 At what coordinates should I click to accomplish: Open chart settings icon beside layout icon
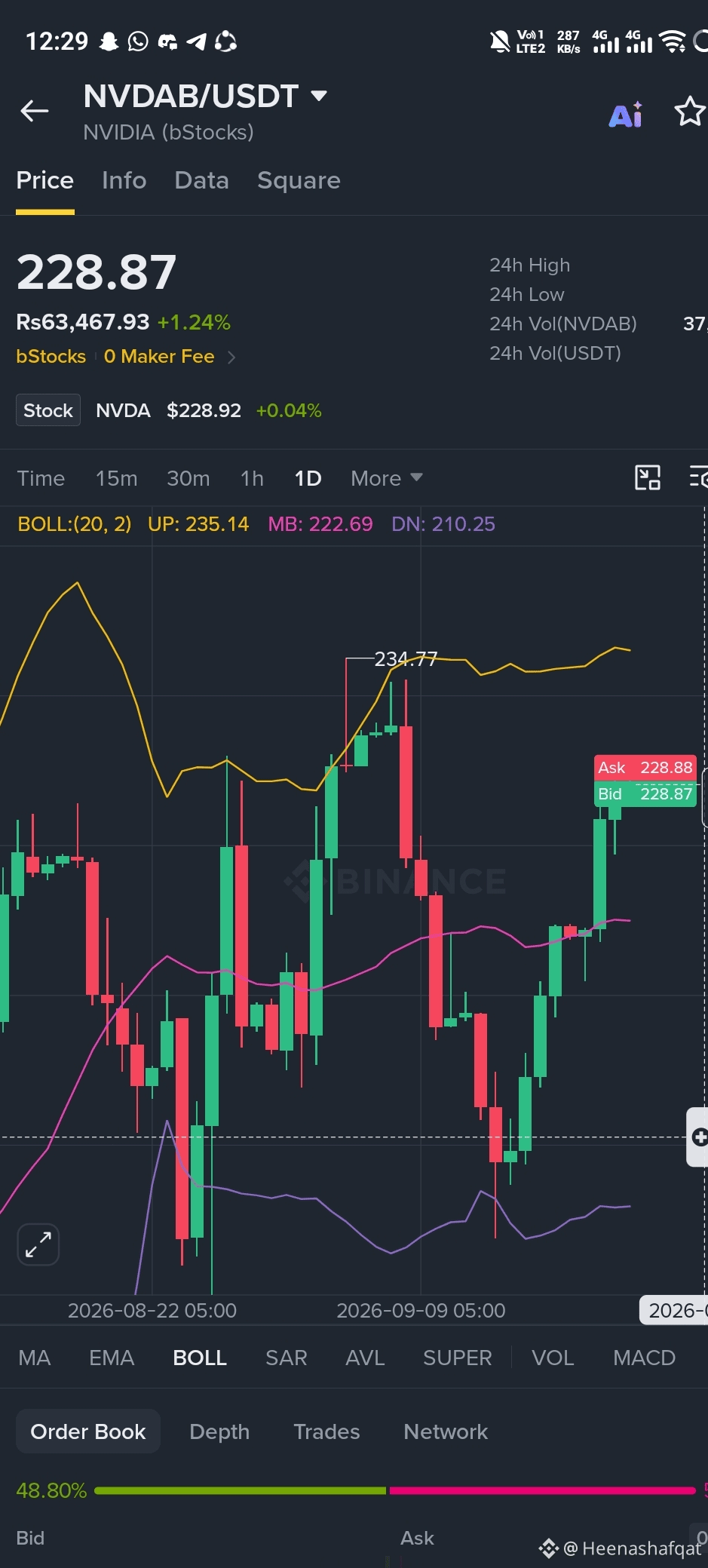698,477
